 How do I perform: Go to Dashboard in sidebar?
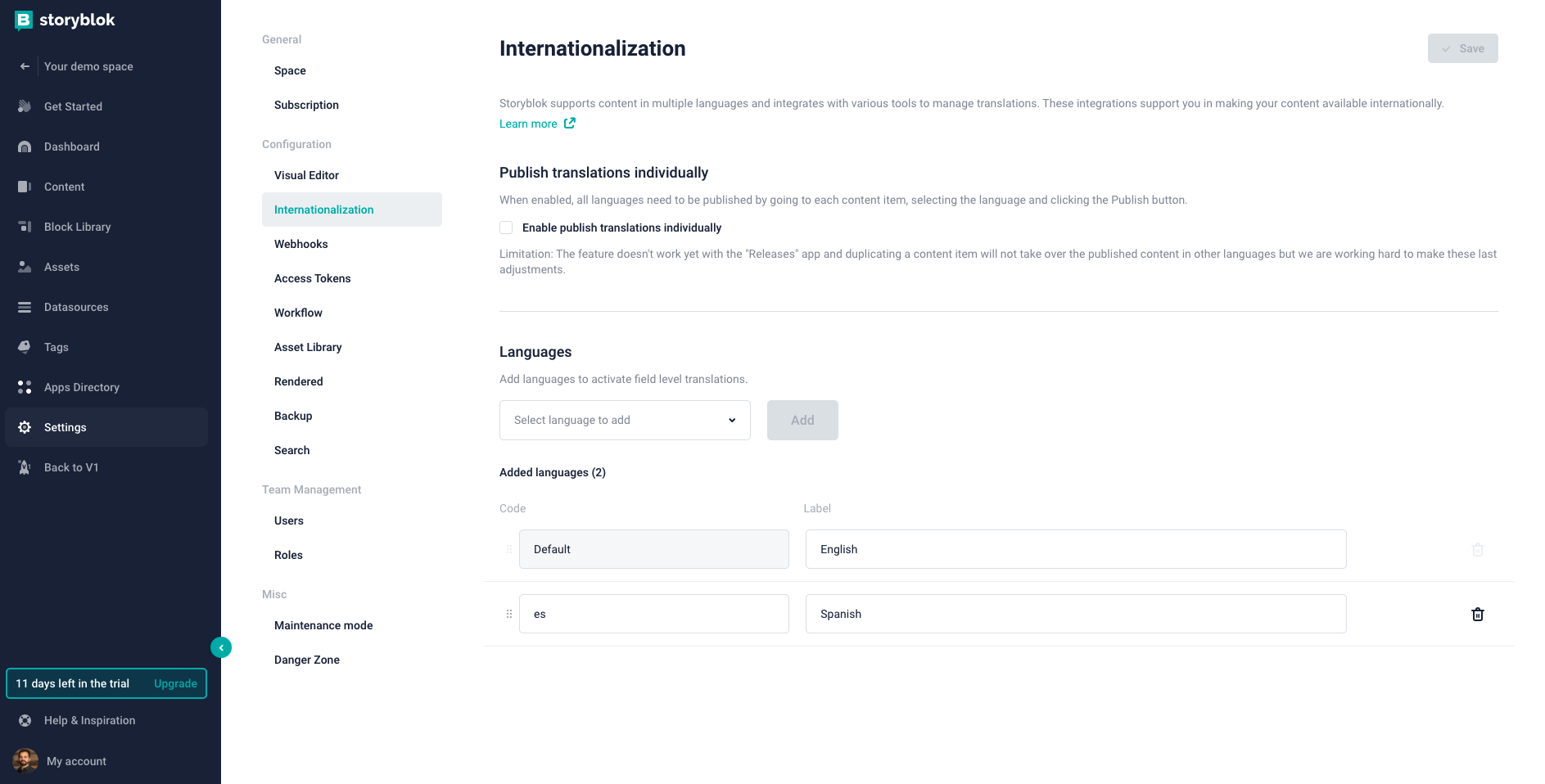click(x=106, y=146)
